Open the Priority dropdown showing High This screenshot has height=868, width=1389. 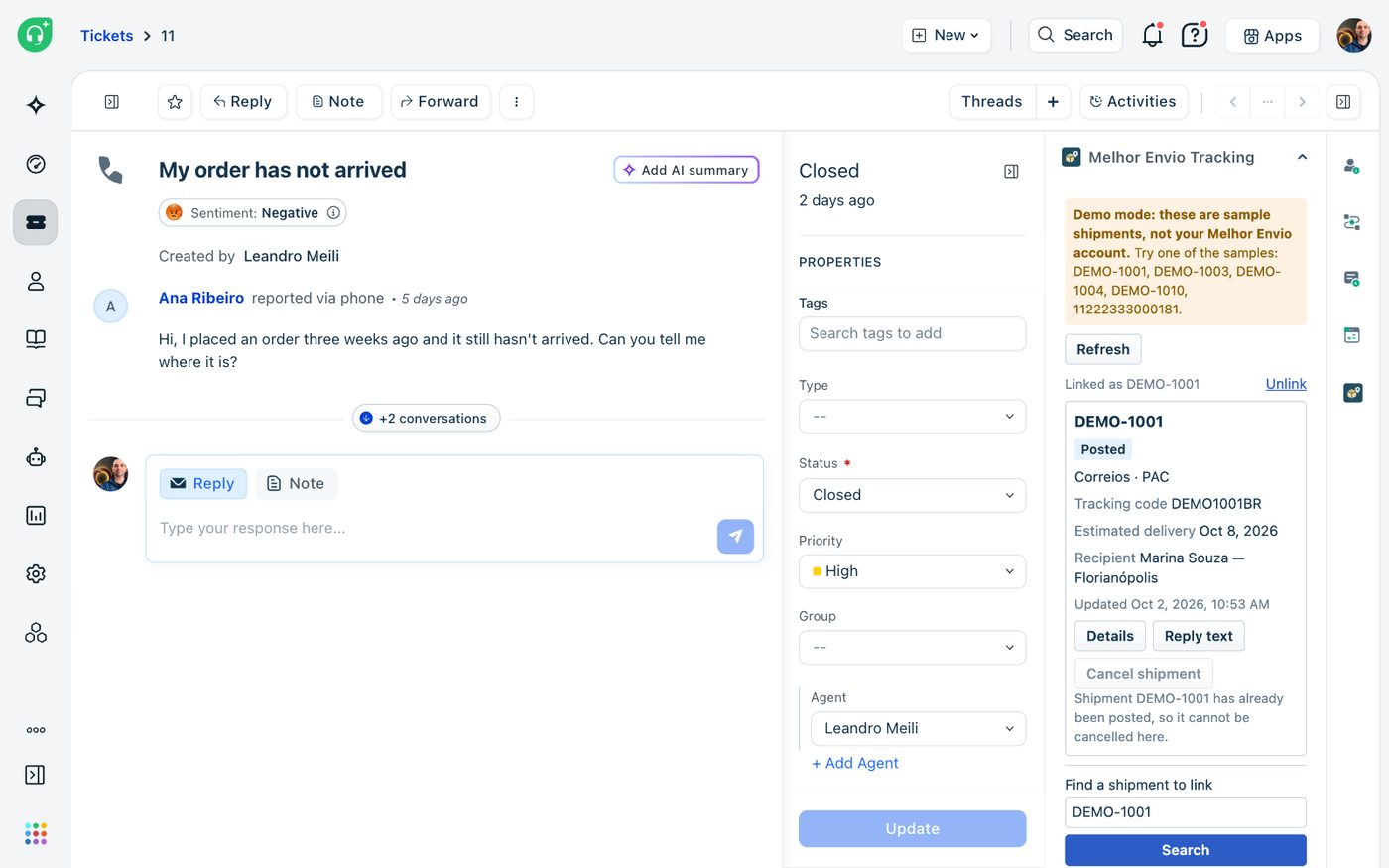[912, 571]
